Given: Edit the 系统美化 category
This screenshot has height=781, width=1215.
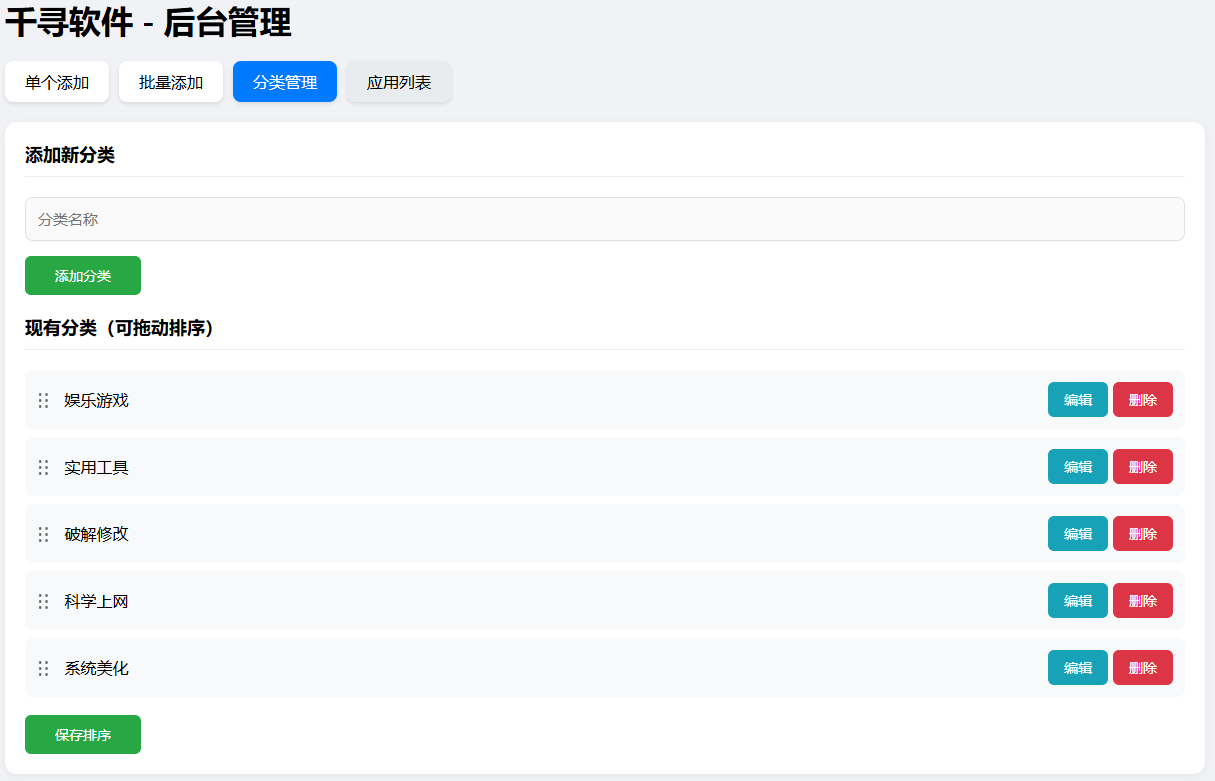Looking at the screenshot, I should tap(1077, 667).
